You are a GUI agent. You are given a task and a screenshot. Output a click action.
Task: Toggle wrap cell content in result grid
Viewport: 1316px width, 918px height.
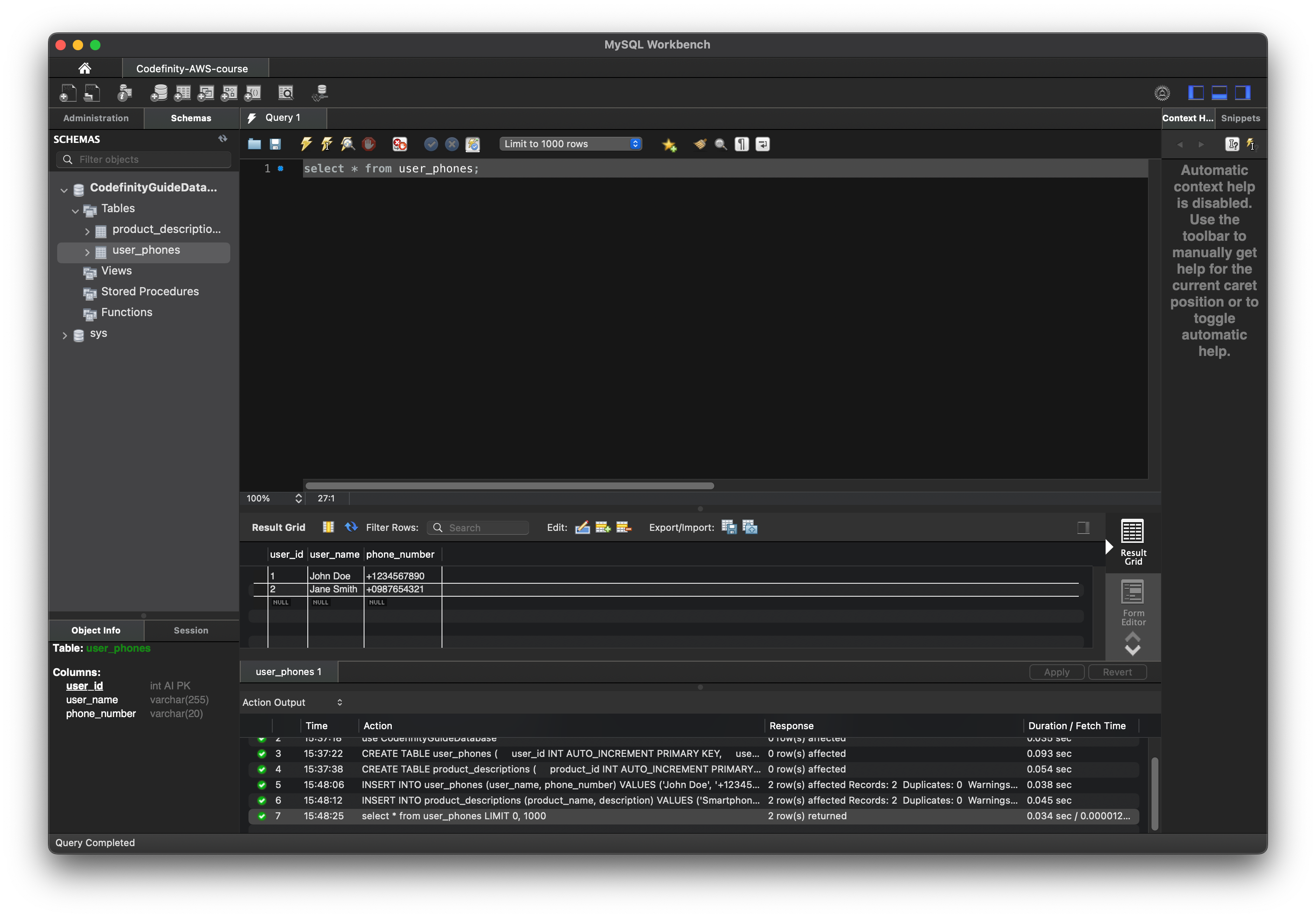point(328,527)
